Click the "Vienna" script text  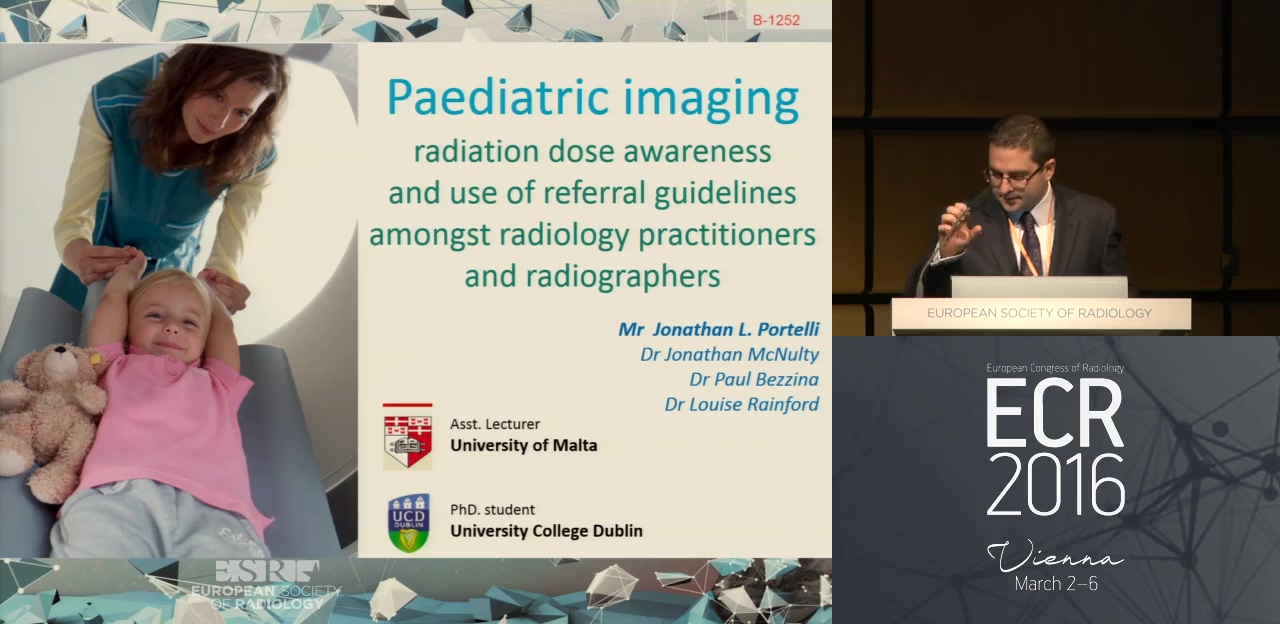click(x=1056, y=557)
